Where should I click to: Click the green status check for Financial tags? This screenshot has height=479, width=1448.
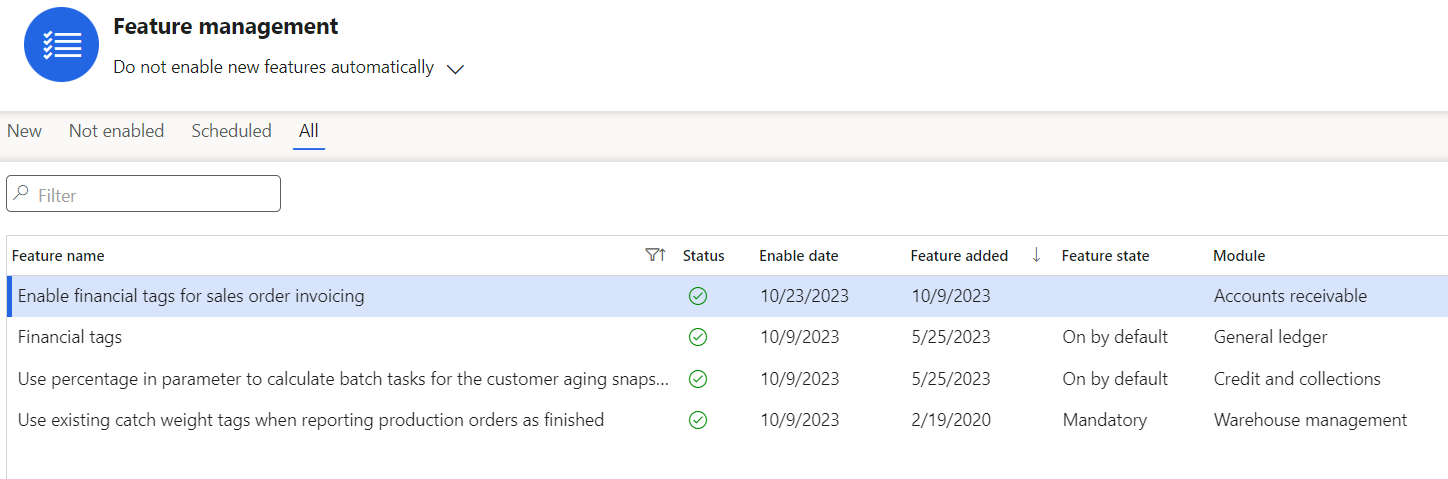click(698, 338)
